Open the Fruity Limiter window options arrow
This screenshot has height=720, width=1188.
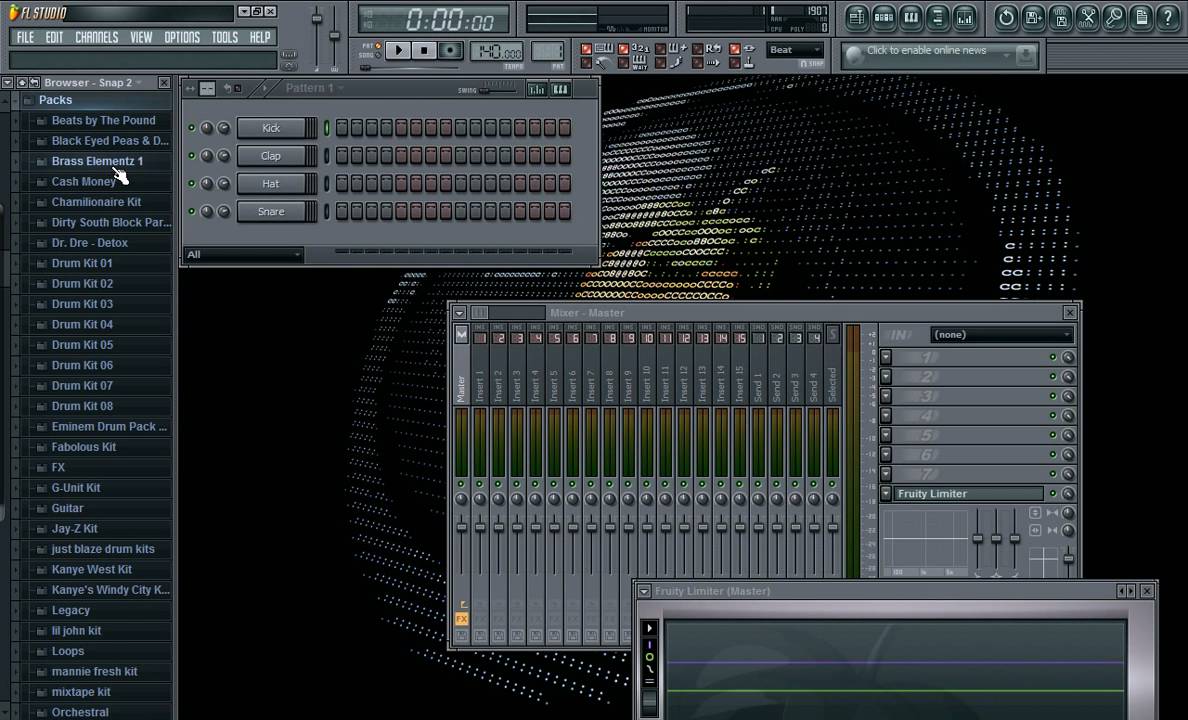click(644, 591)
